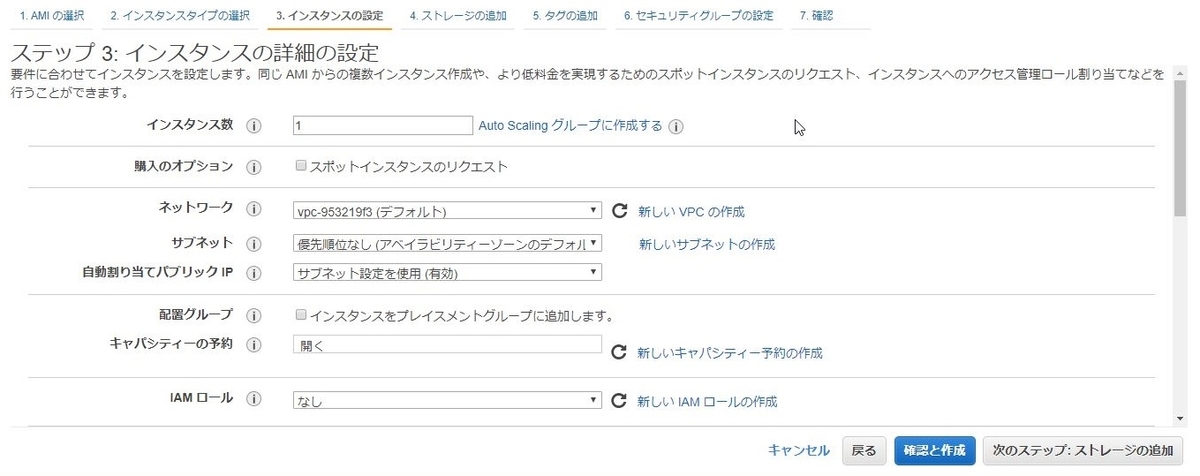Click 新しい IAM ロールの作成 link
The width and height of the screenshot is (1200, 476).
point(707,401)
